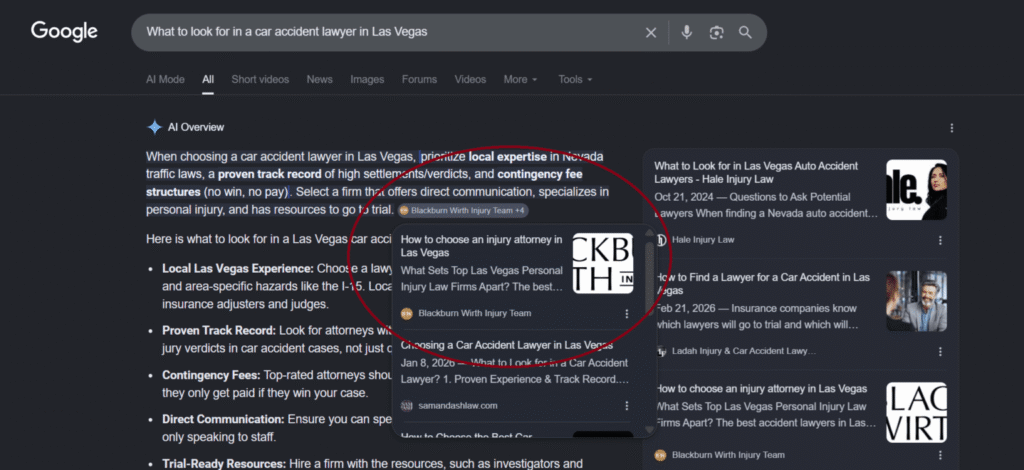Click the Contingency Fees bullet heading

click(212, 375)
